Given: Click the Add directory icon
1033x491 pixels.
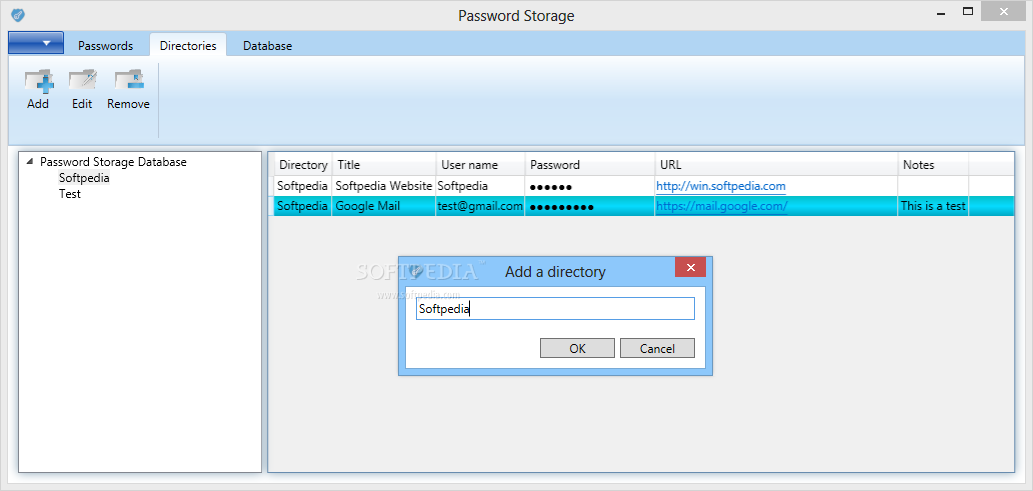Looking at the screenshot, I should pyautogui.click(x=38, y=81).
